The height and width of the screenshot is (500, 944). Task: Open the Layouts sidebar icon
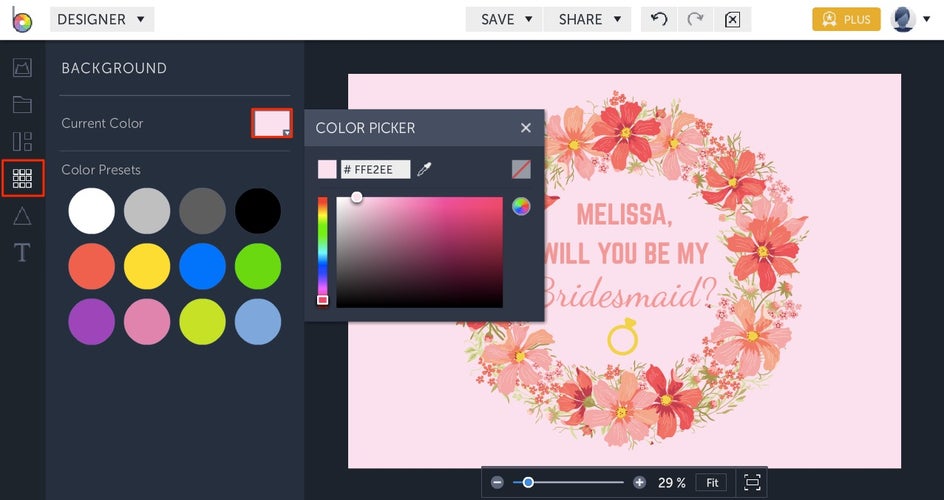22,141
